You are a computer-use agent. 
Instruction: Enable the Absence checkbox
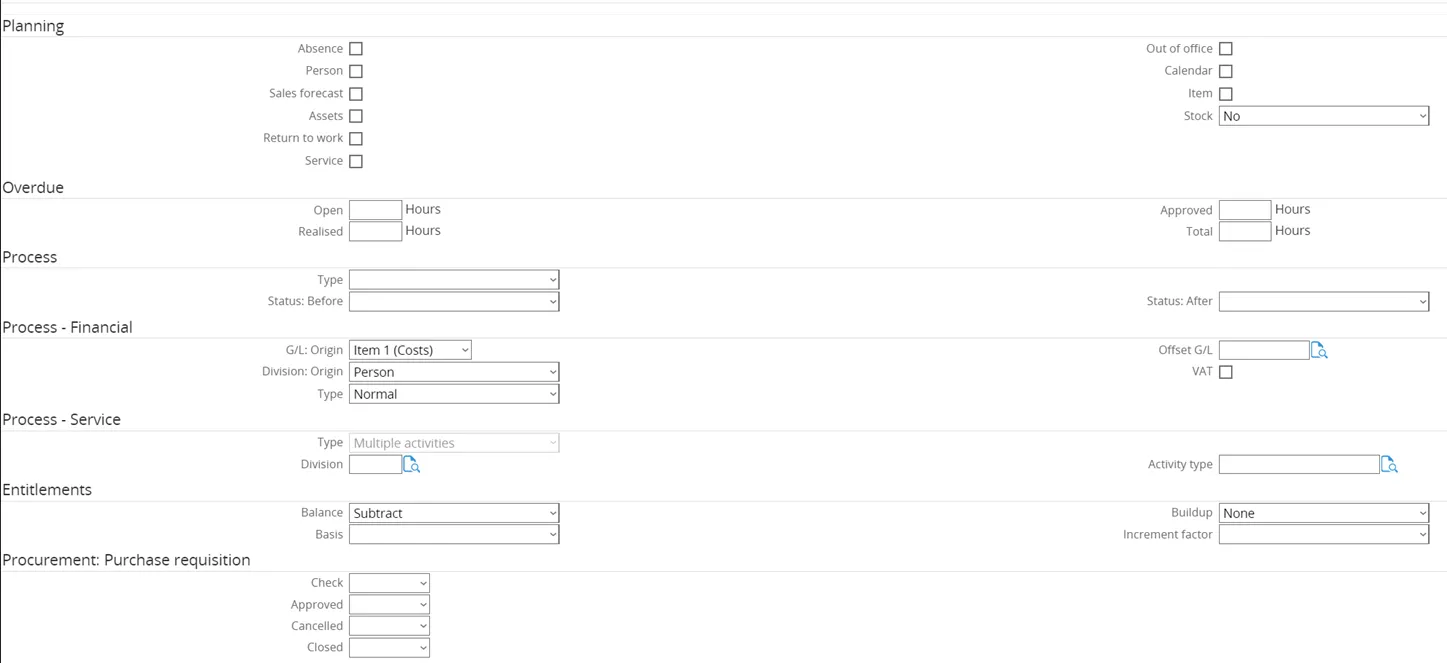[356, 49]
